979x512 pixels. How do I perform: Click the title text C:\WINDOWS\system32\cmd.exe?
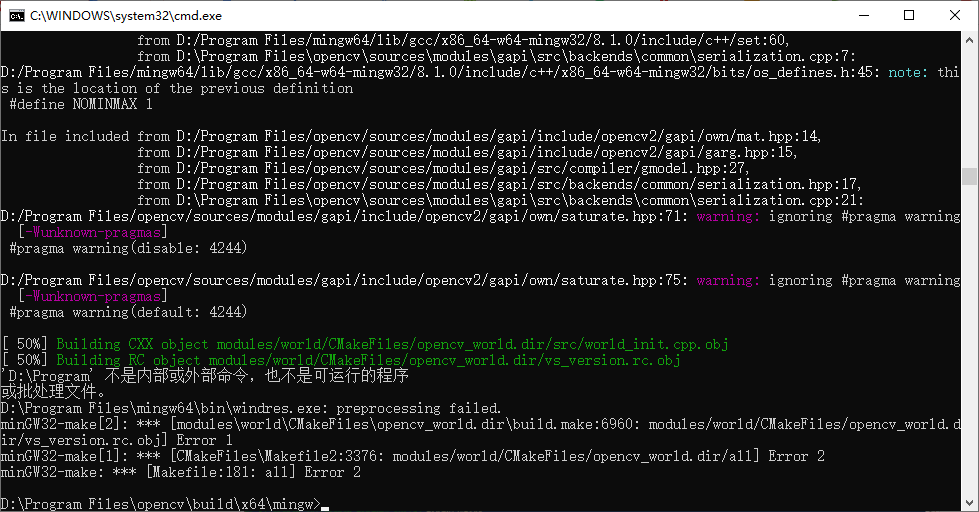125,16
